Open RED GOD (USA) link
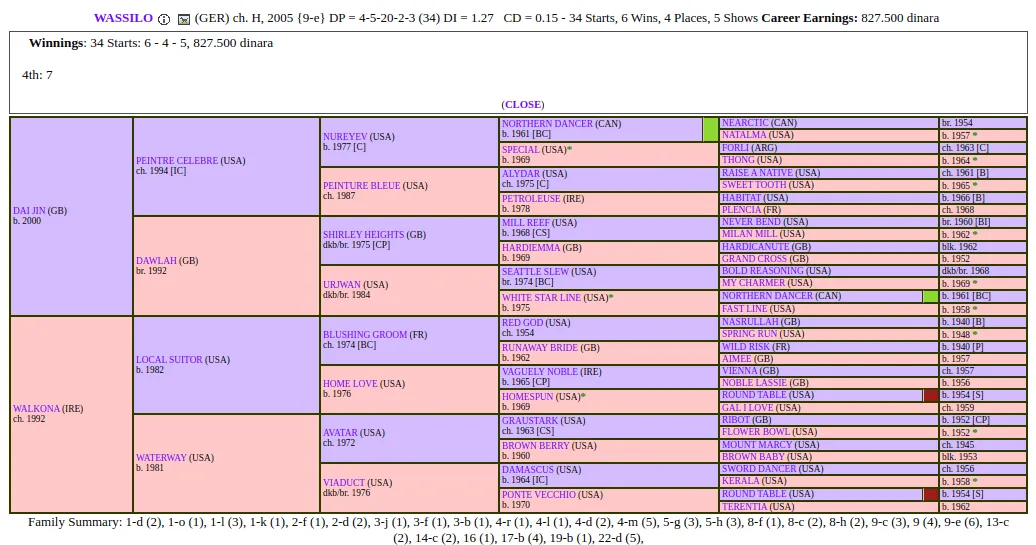The image size is (1036, 545). point(522,323)
